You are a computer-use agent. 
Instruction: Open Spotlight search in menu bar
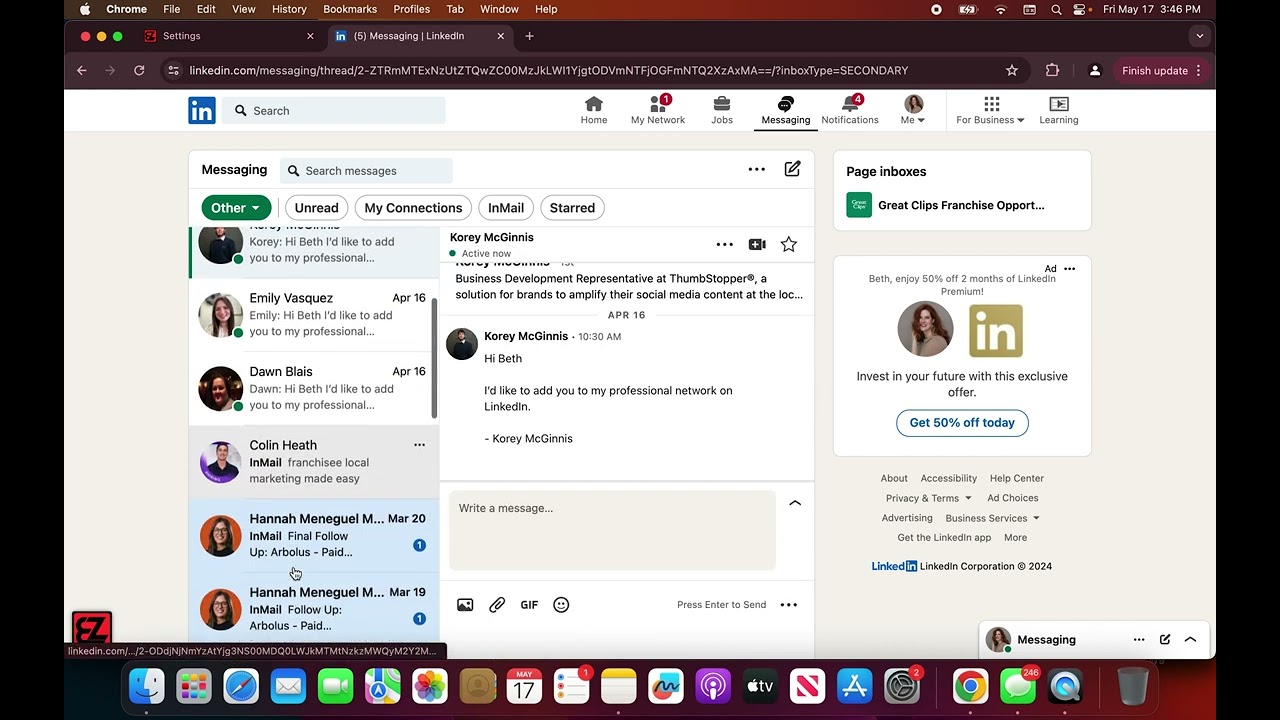[x=1056, y=9]
